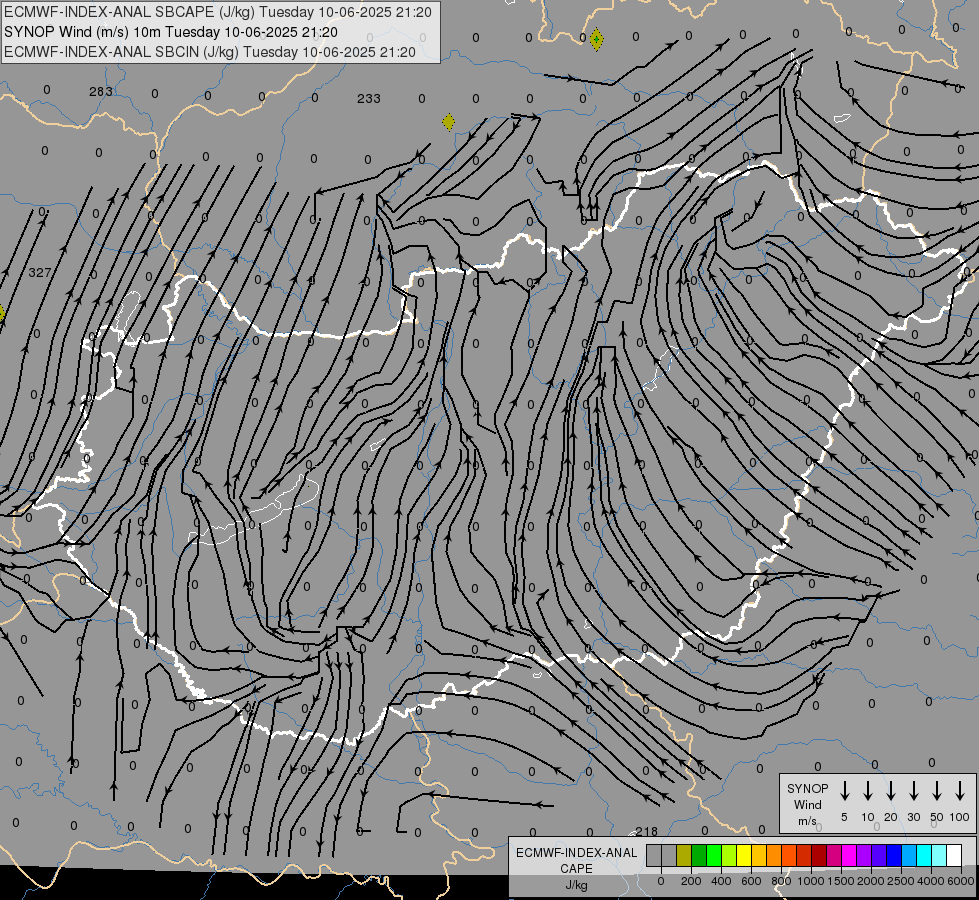The width and height of the screenshot is (979, 900).
Task: Click the 400 tick label in the CAPE legend
Action: [721, 881]
